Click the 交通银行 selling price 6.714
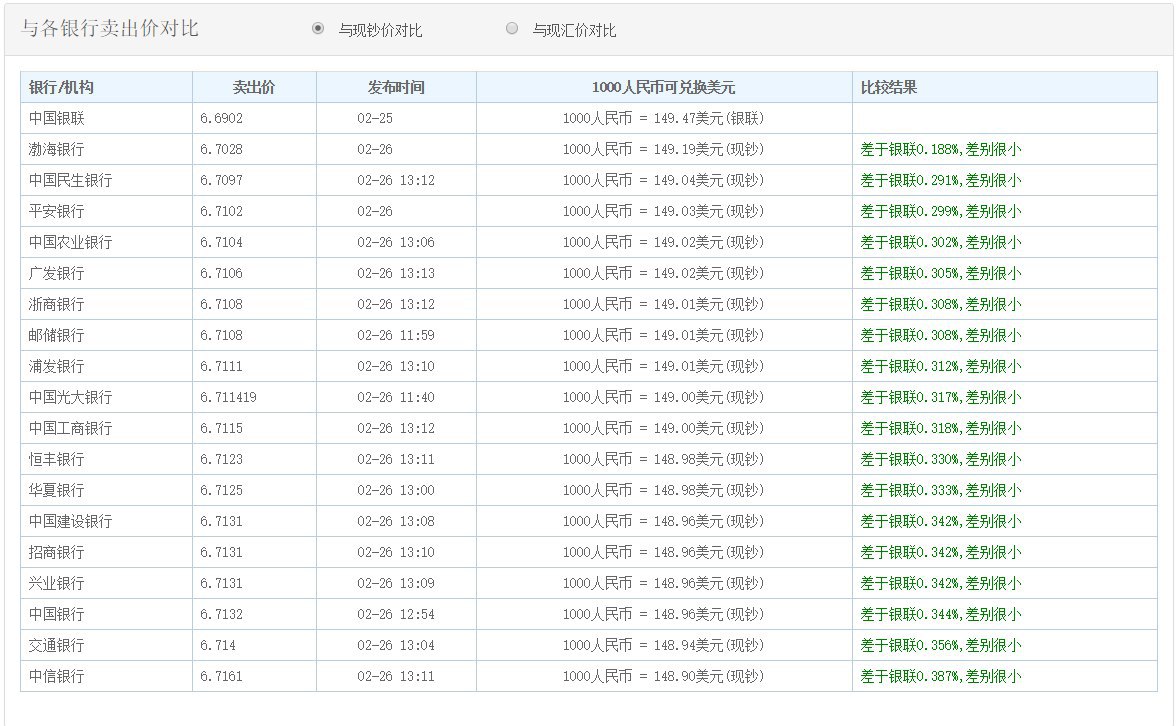Image resolution: width=1176 pixels, height=726 pixels. point(218,645)
